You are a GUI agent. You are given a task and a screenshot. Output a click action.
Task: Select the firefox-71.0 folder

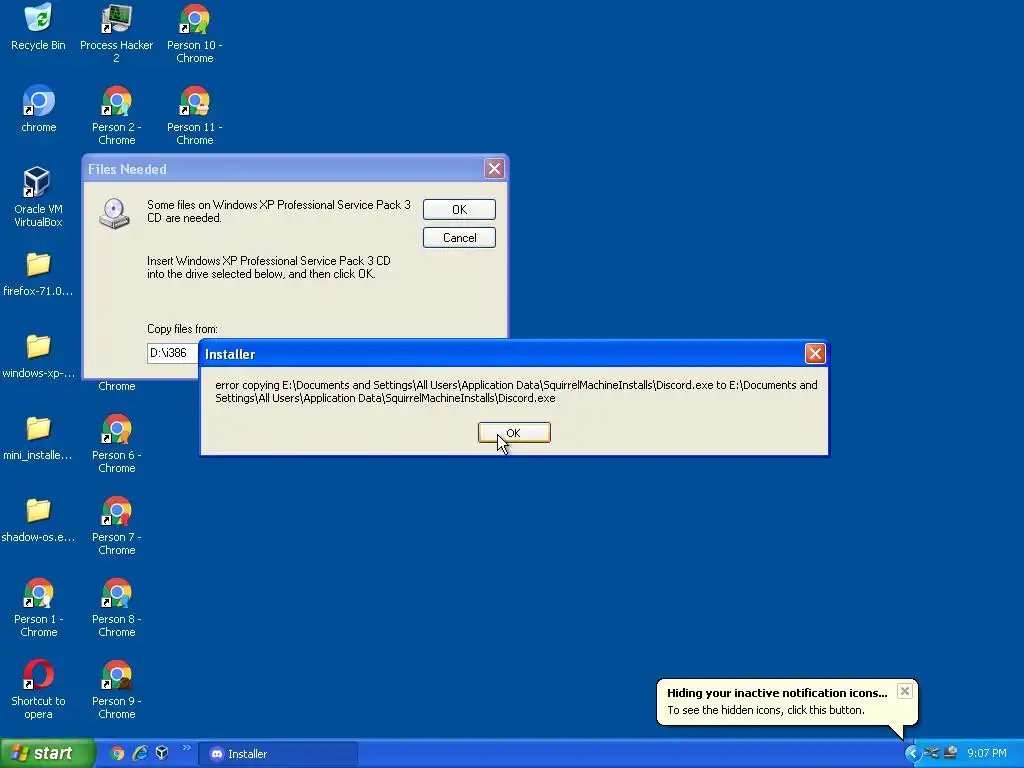click(39, 274)
